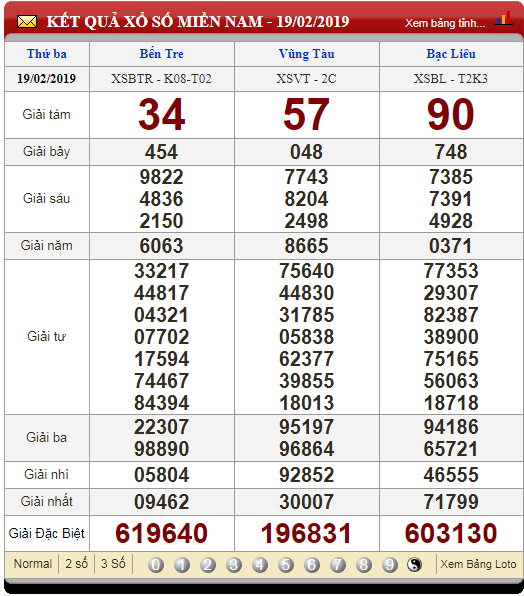Screen dimensions: 524x596
Task: Select digit 0 filter ball
Action: 156,565
